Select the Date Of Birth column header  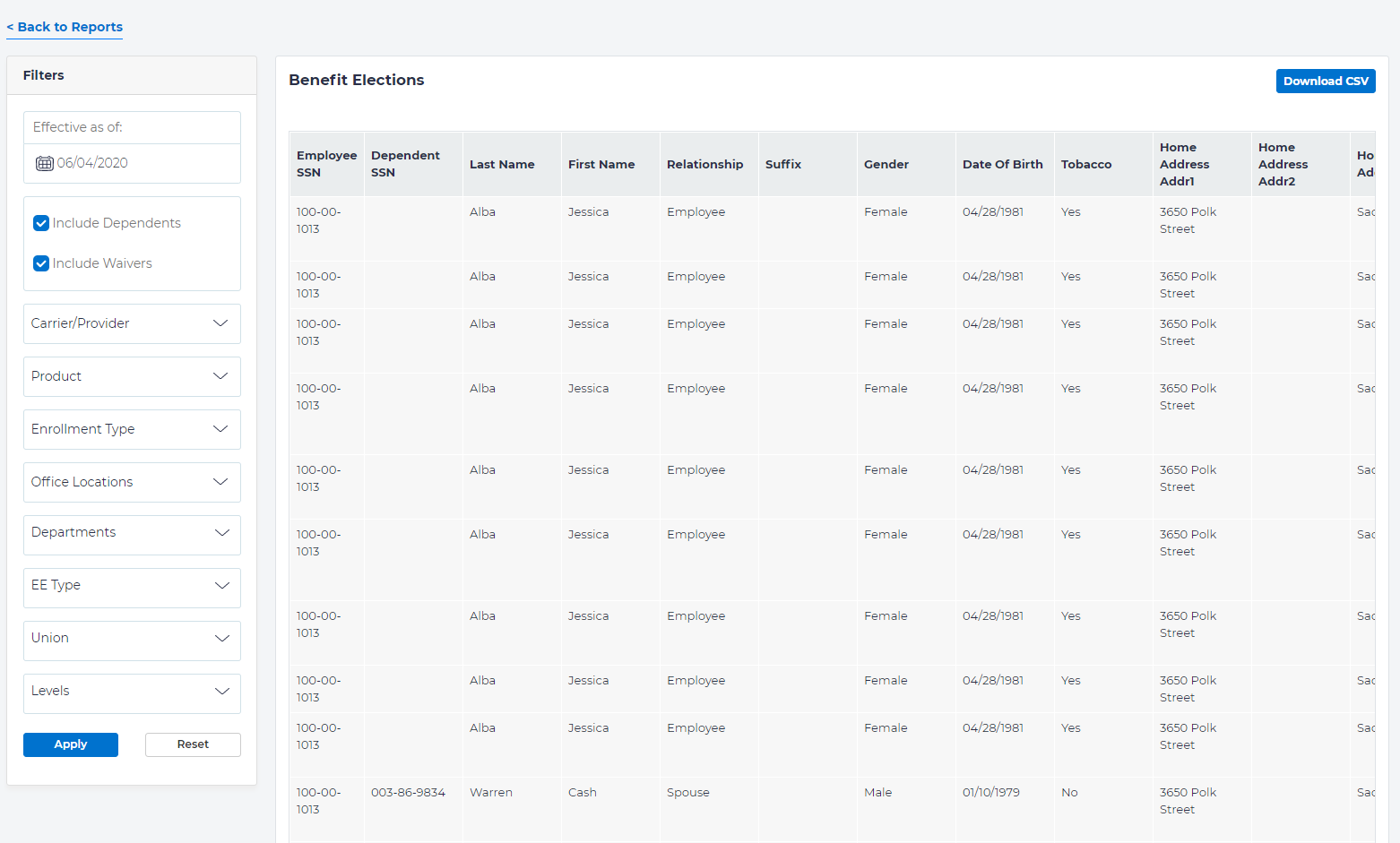pos(1002,165)
